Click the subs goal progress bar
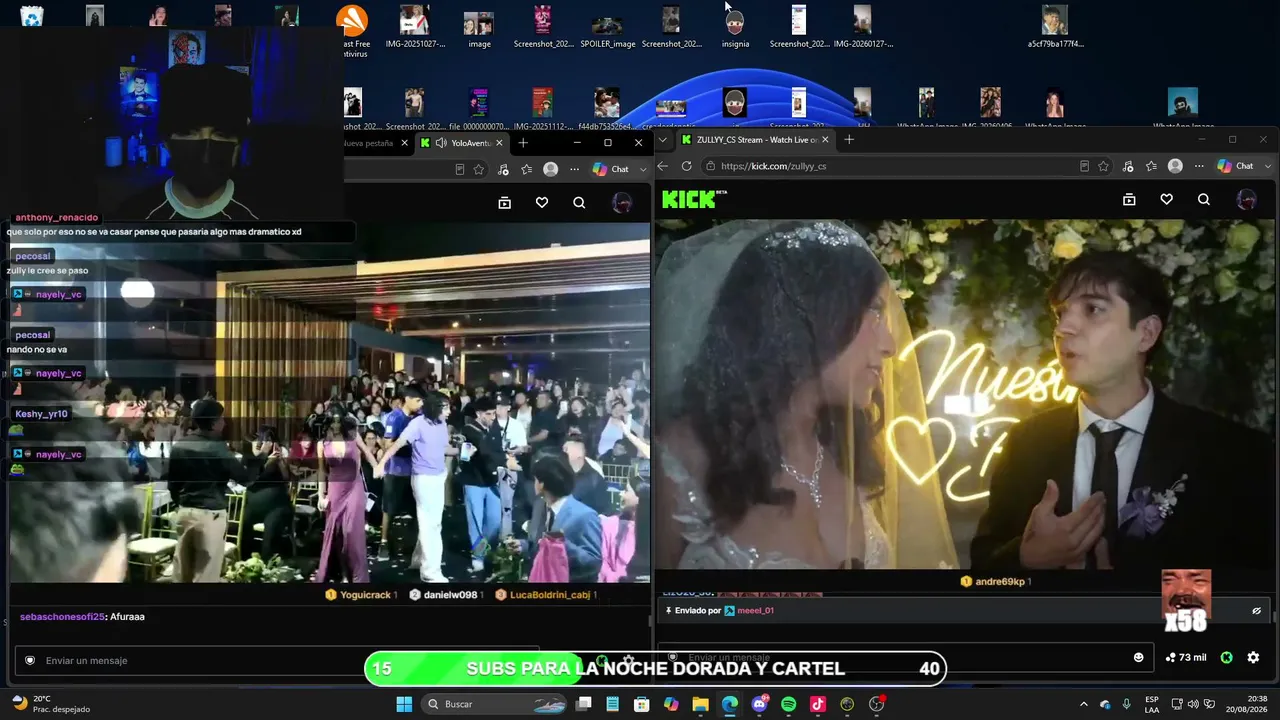This screenshot has height=720, width=1280. tap(655, 669)
